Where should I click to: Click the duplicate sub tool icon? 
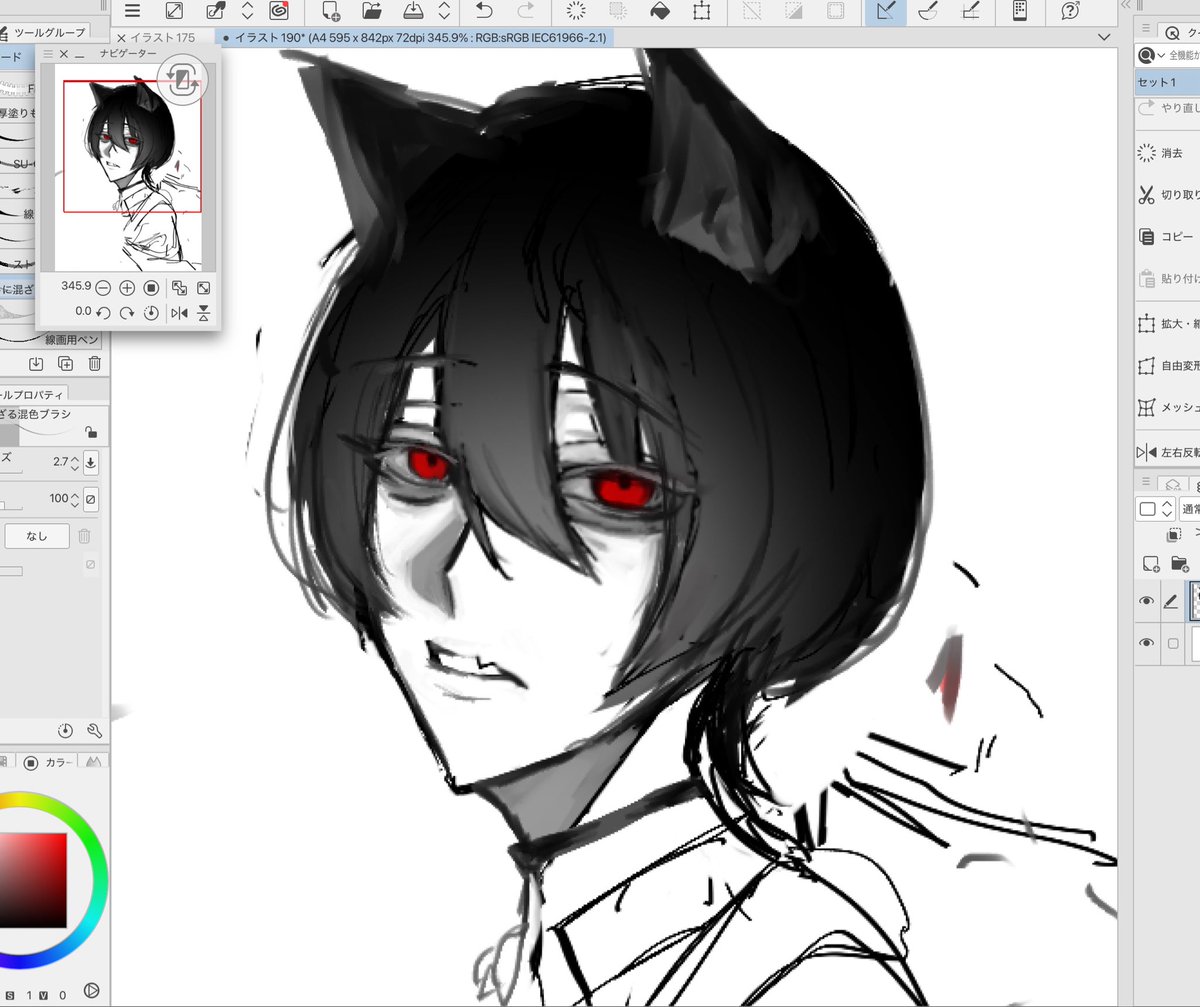(x=65, y=364)
